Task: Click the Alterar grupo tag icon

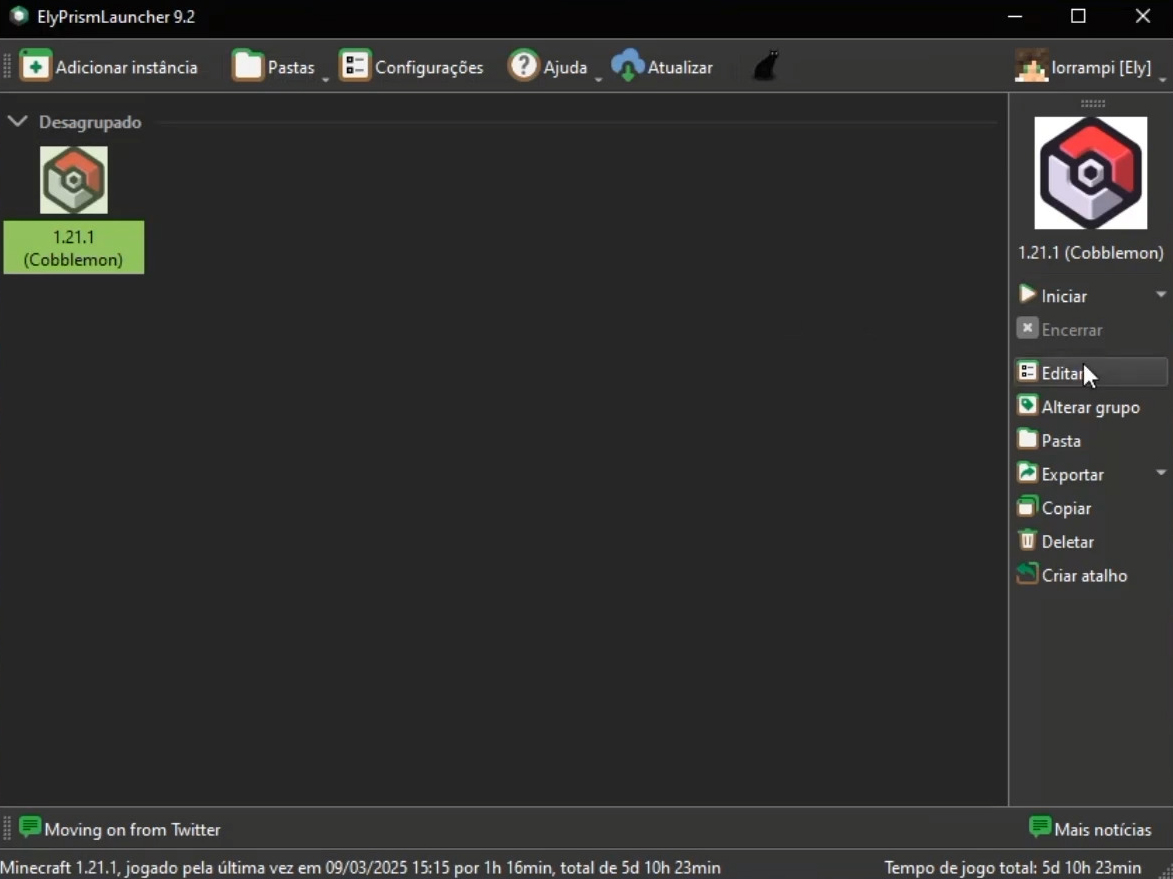Action: [1027, 405]
